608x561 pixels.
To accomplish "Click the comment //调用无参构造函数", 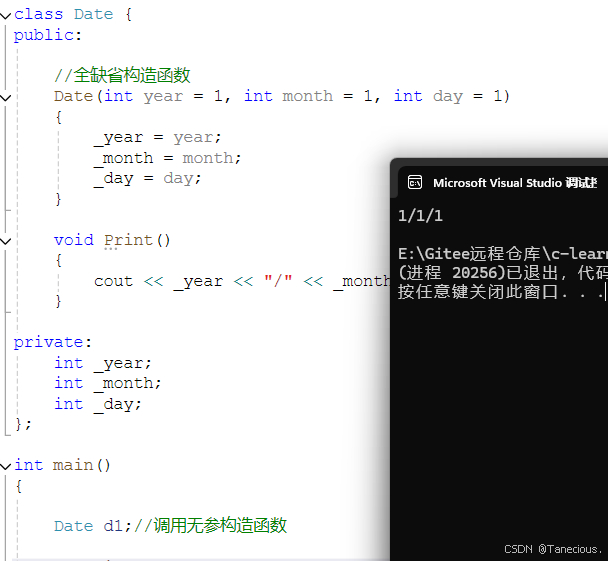I will 210,526.
